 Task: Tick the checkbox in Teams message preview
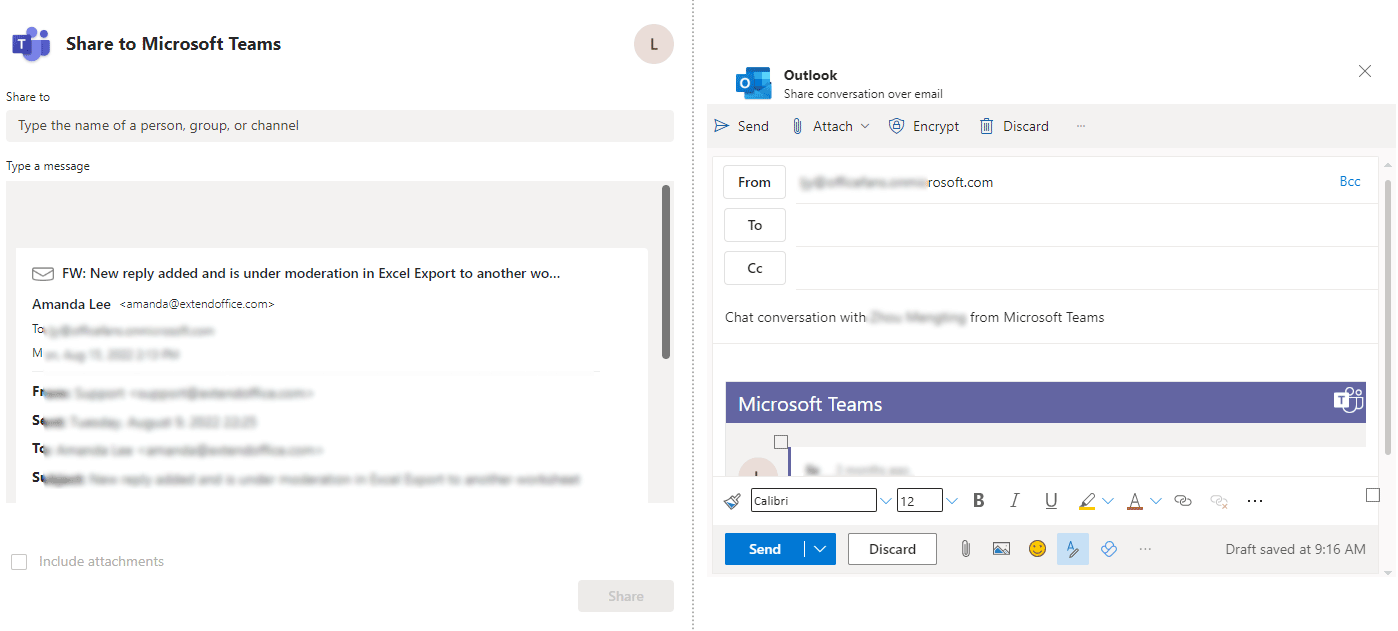[781, 442]
